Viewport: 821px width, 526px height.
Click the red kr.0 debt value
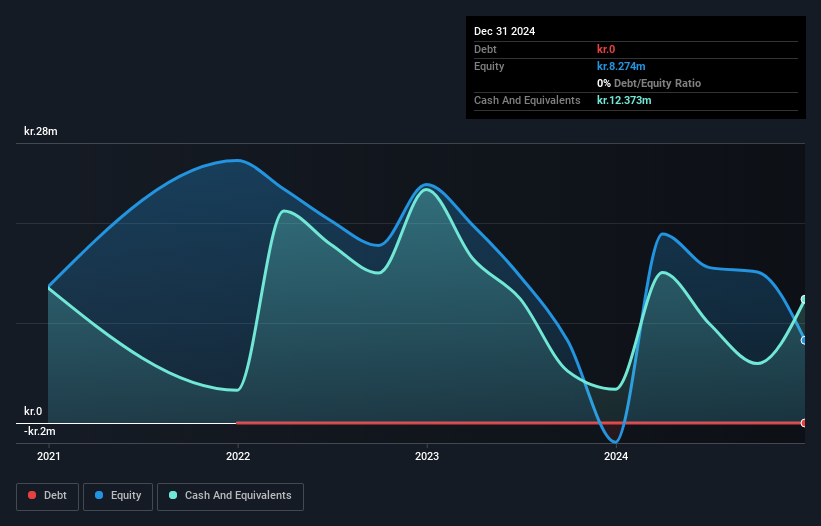(606, 49)
